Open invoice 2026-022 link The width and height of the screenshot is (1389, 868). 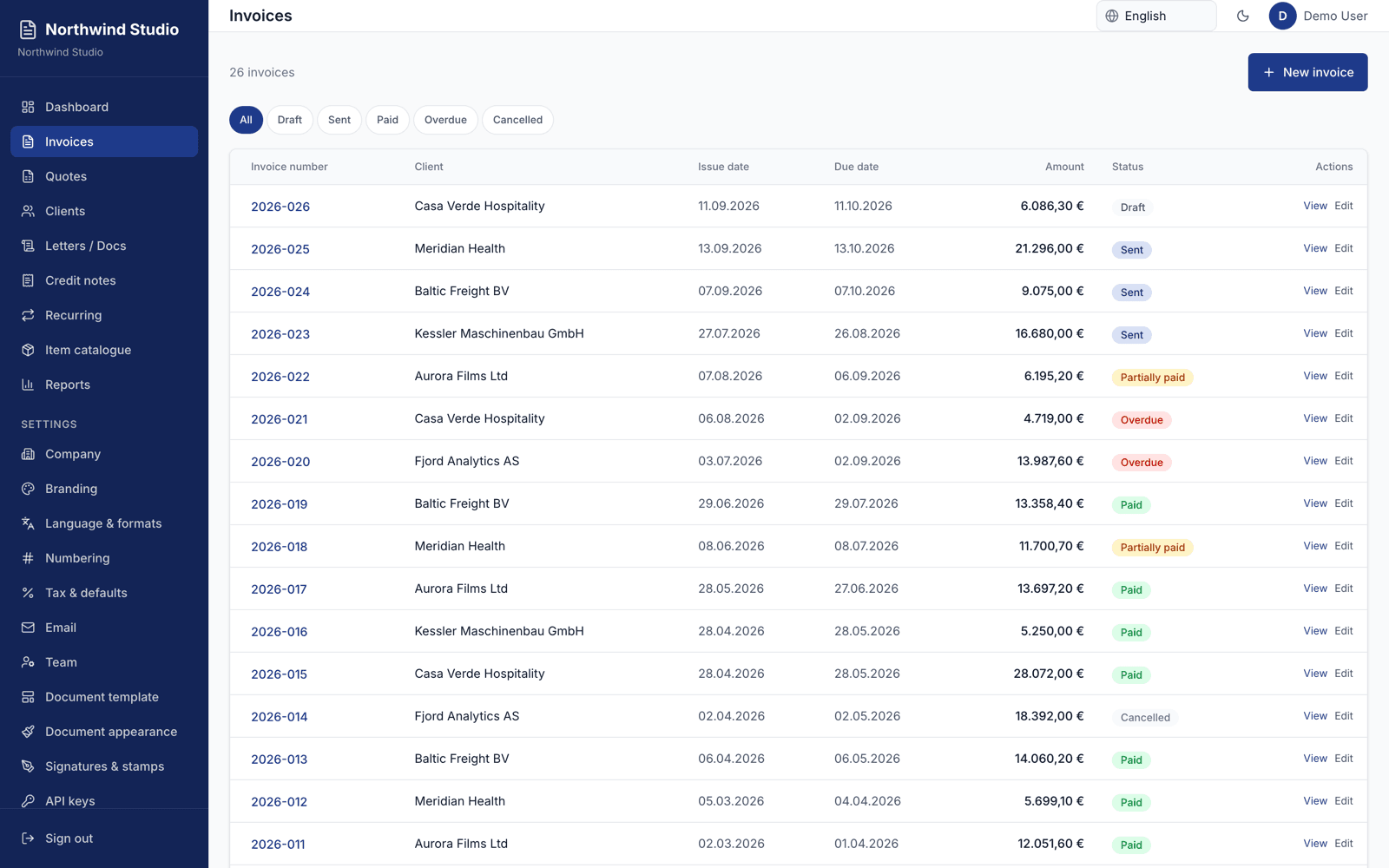pyautogui.click(x=280, y=377)
